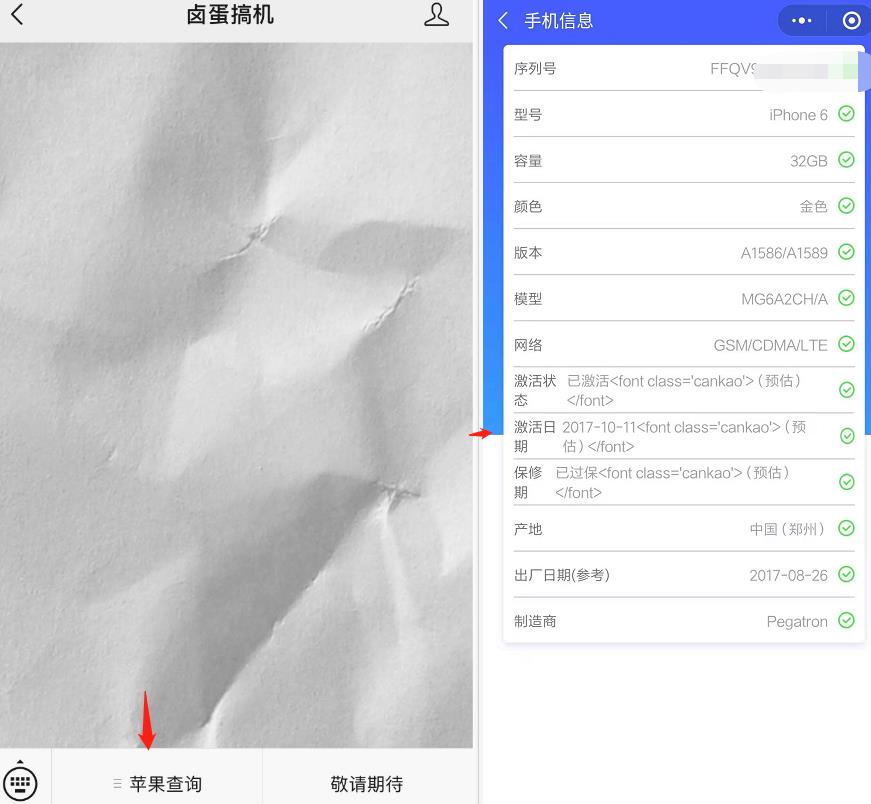
Task: Select the MG6A2CH/A model value
Action: 784,299
